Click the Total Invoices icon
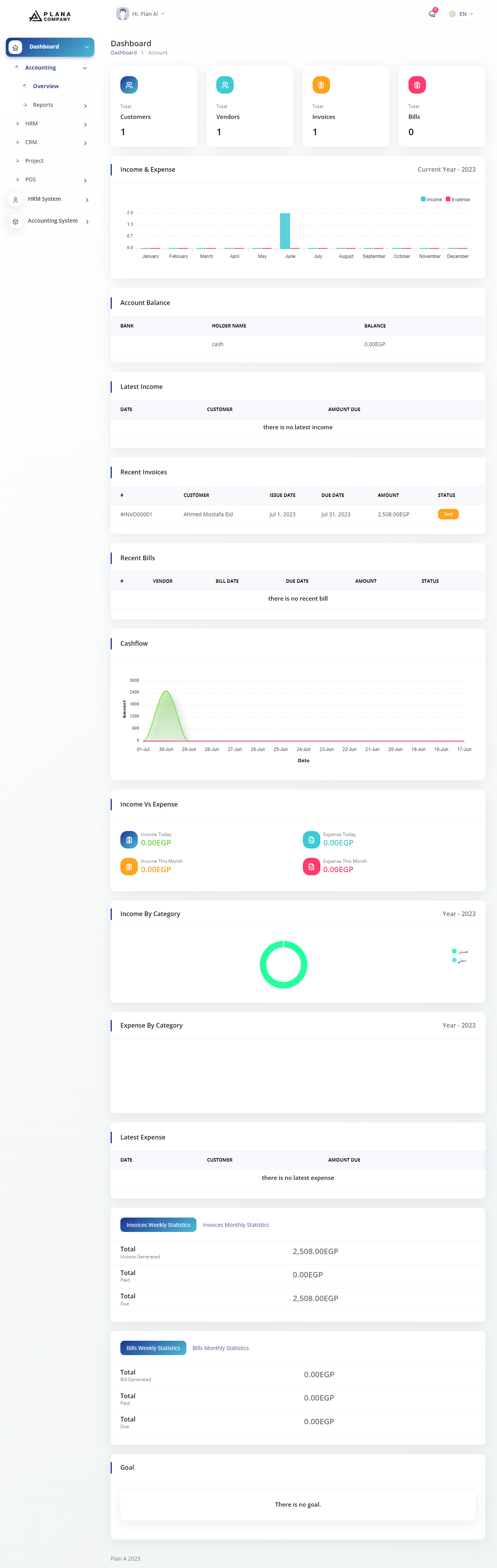497x1568 pixels. click(x=321, y=85)
